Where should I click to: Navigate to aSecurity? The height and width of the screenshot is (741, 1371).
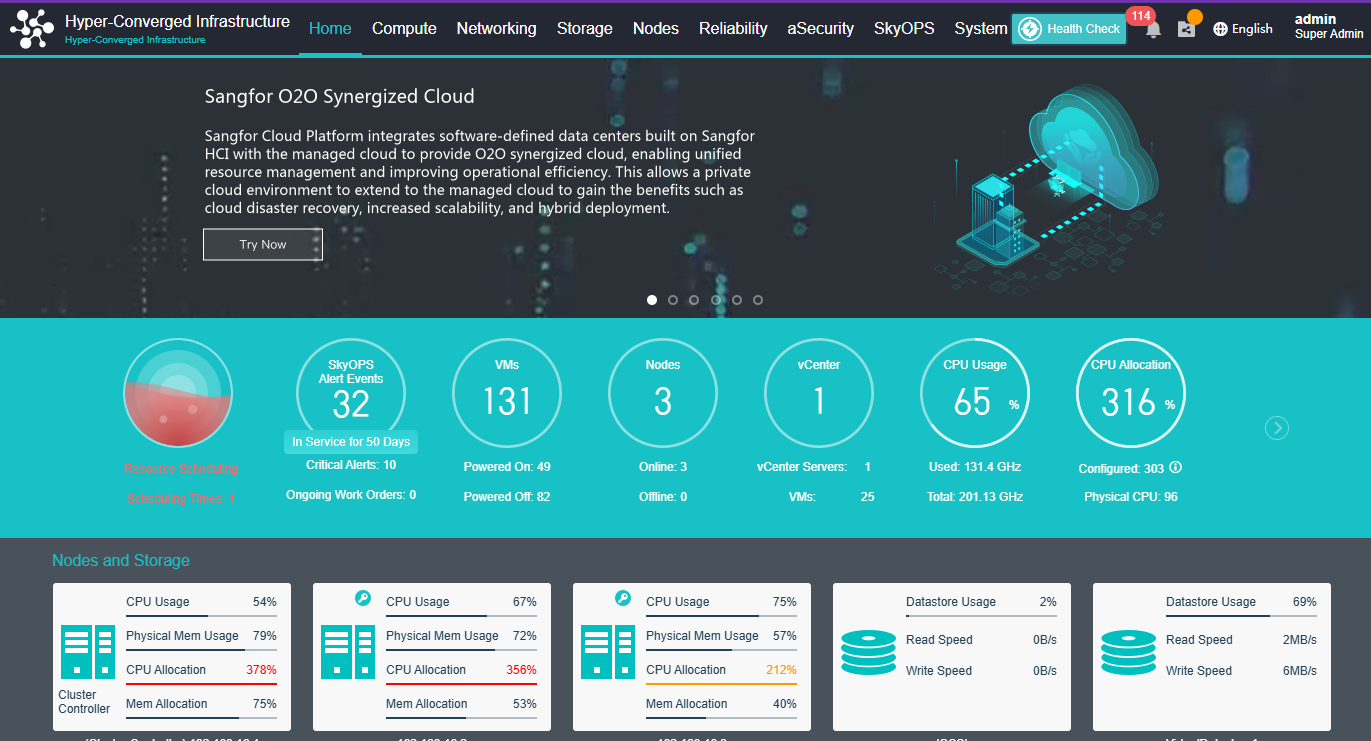click(821, 29)
